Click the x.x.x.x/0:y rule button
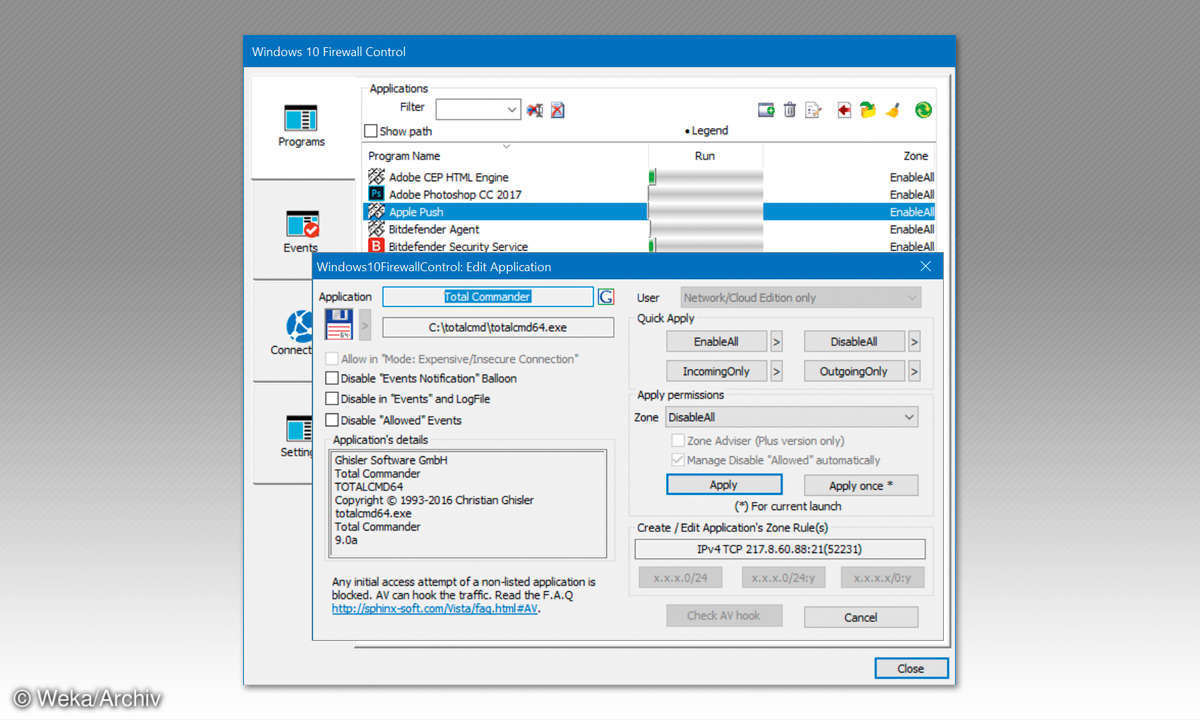The image size is (1200, 720). point(882,577)
